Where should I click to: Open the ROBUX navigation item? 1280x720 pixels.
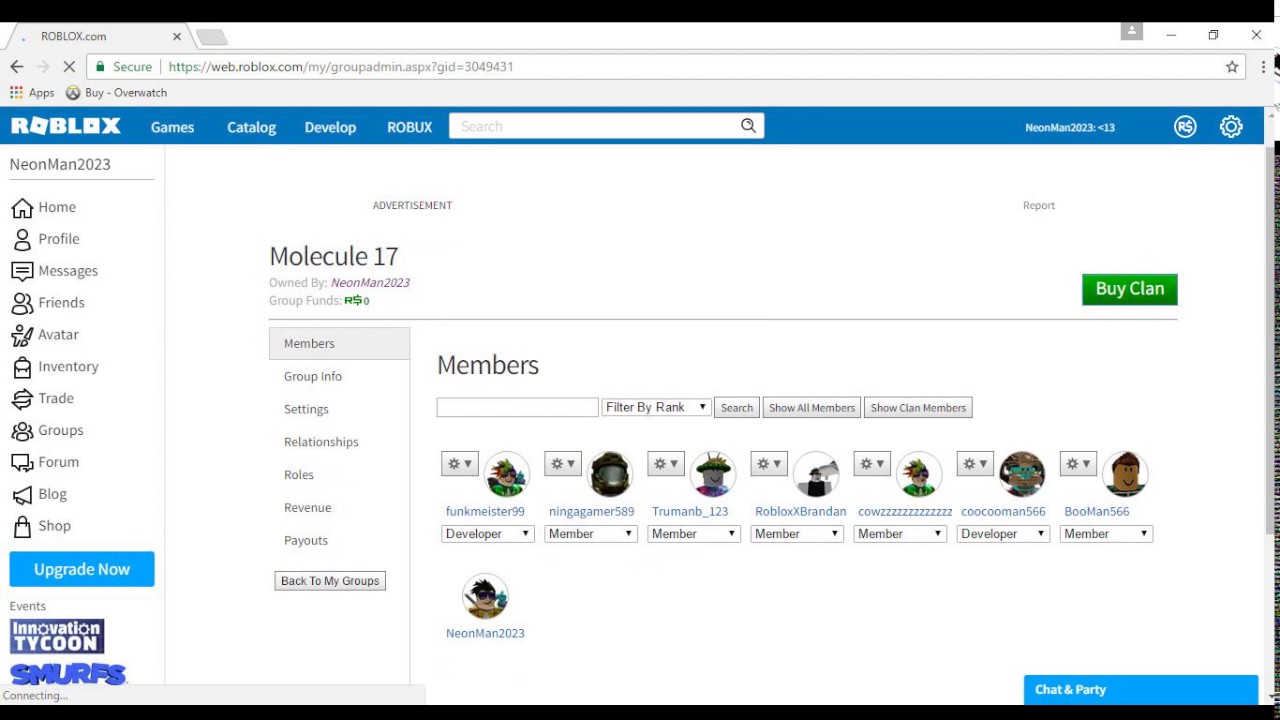[x=409, y=127]
